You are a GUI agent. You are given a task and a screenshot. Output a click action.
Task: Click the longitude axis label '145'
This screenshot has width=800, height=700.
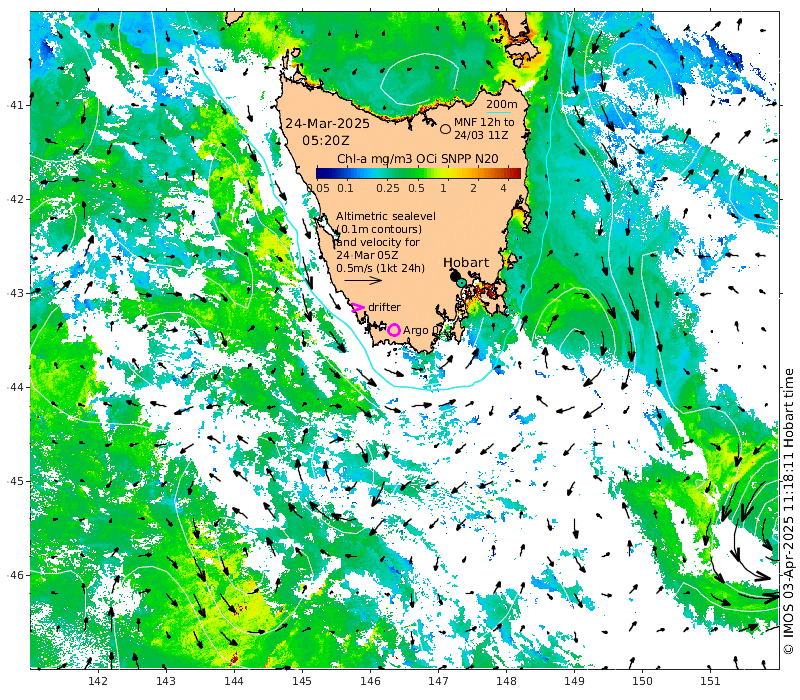(x=302, y=681)
